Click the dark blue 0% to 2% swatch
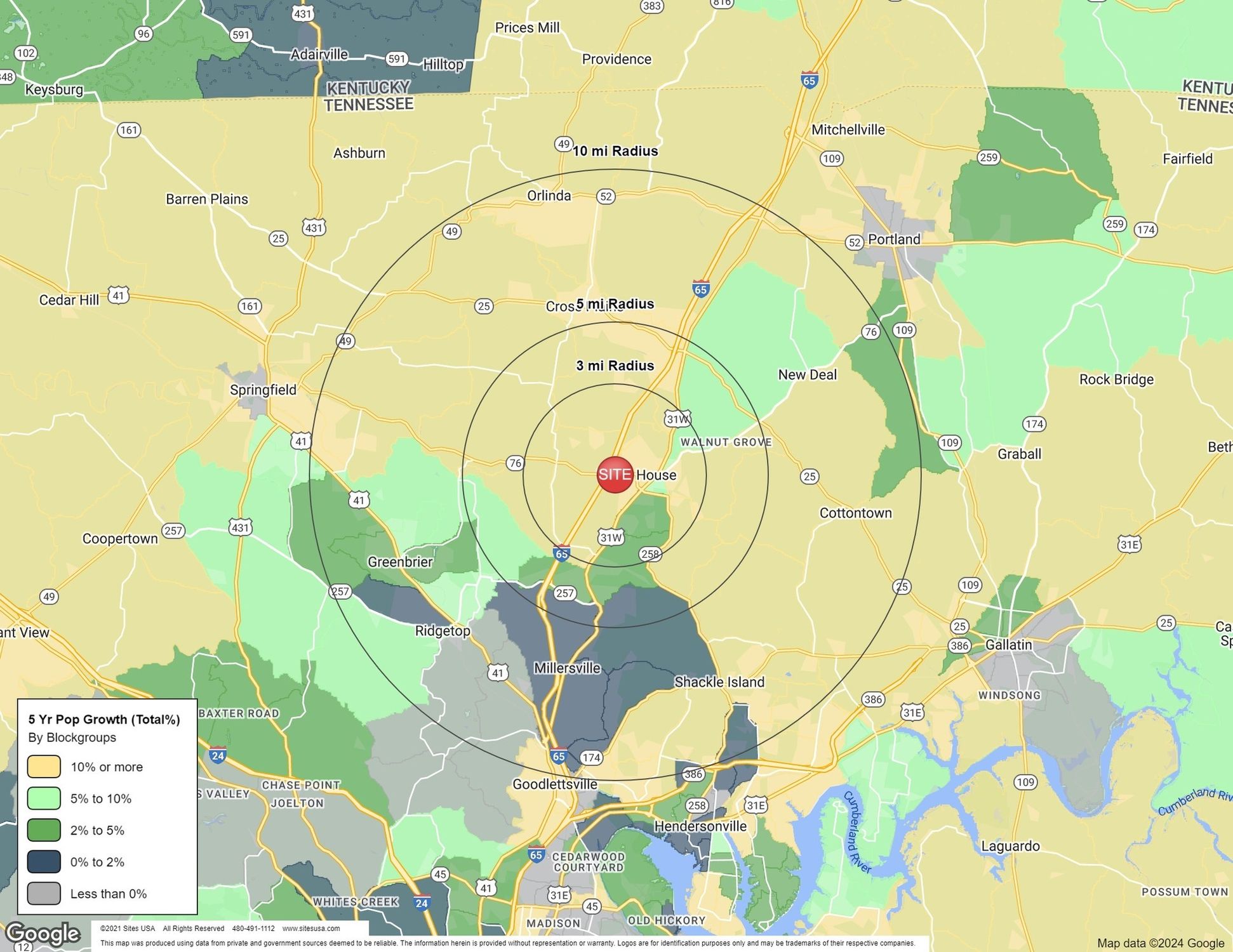 pos(44,862)
